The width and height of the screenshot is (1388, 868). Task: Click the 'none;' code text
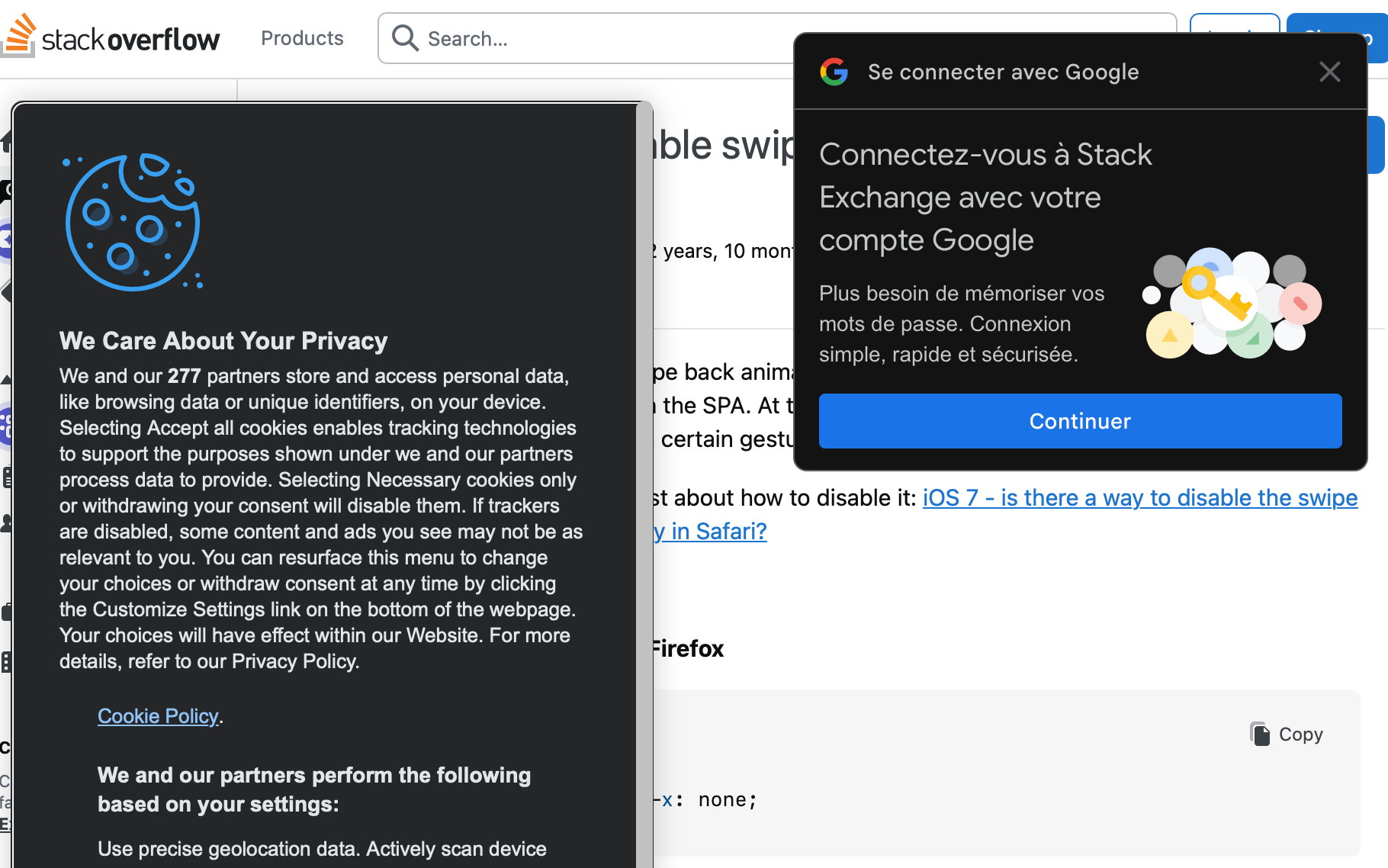coord(727,800)
